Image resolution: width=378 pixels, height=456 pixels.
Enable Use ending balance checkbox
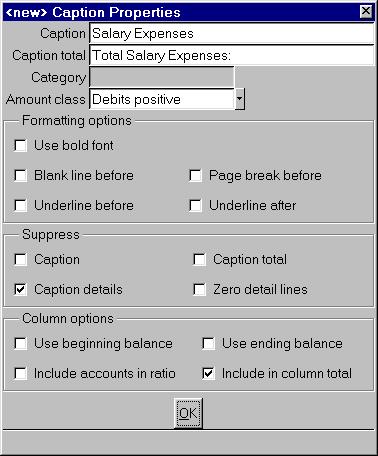208,344
